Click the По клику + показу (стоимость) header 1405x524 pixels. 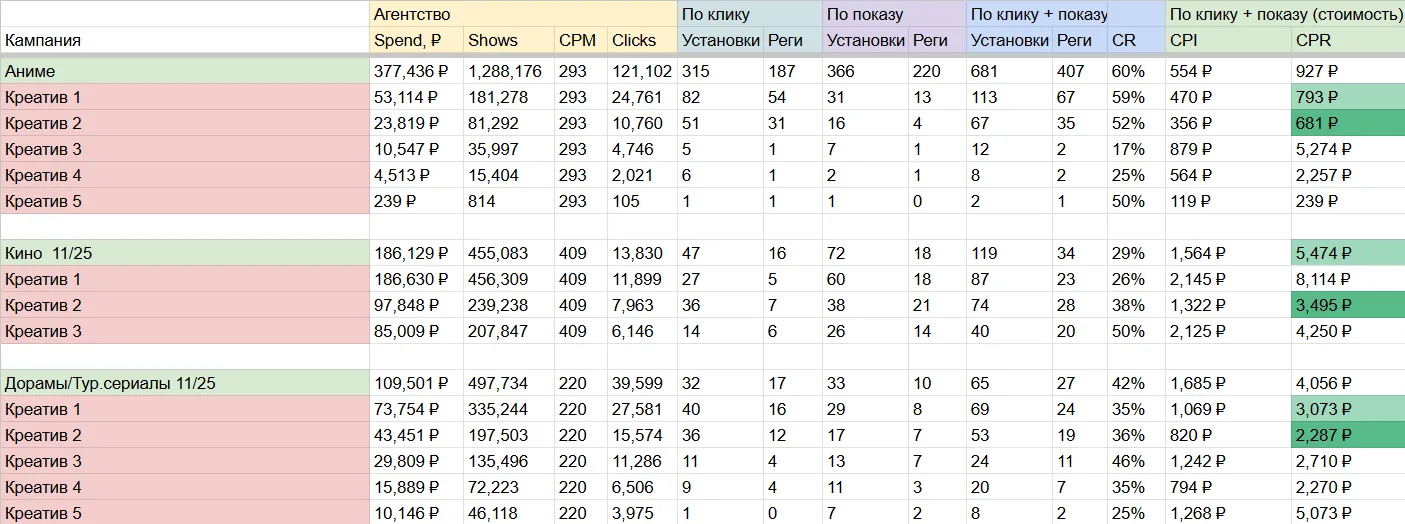tap(1285, 14)
